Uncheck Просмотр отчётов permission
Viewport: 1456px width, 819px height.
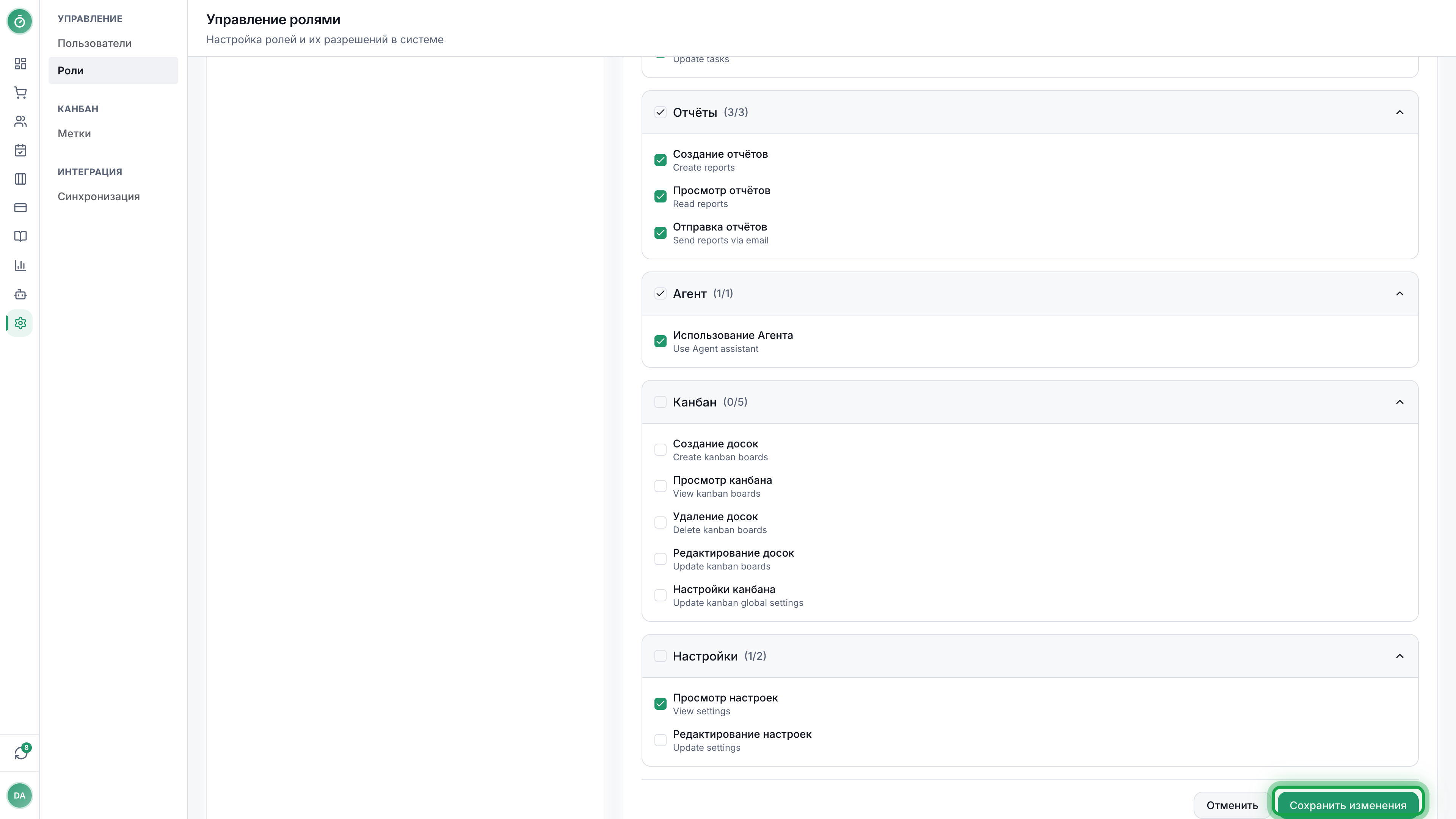click(x=660, y=197)
